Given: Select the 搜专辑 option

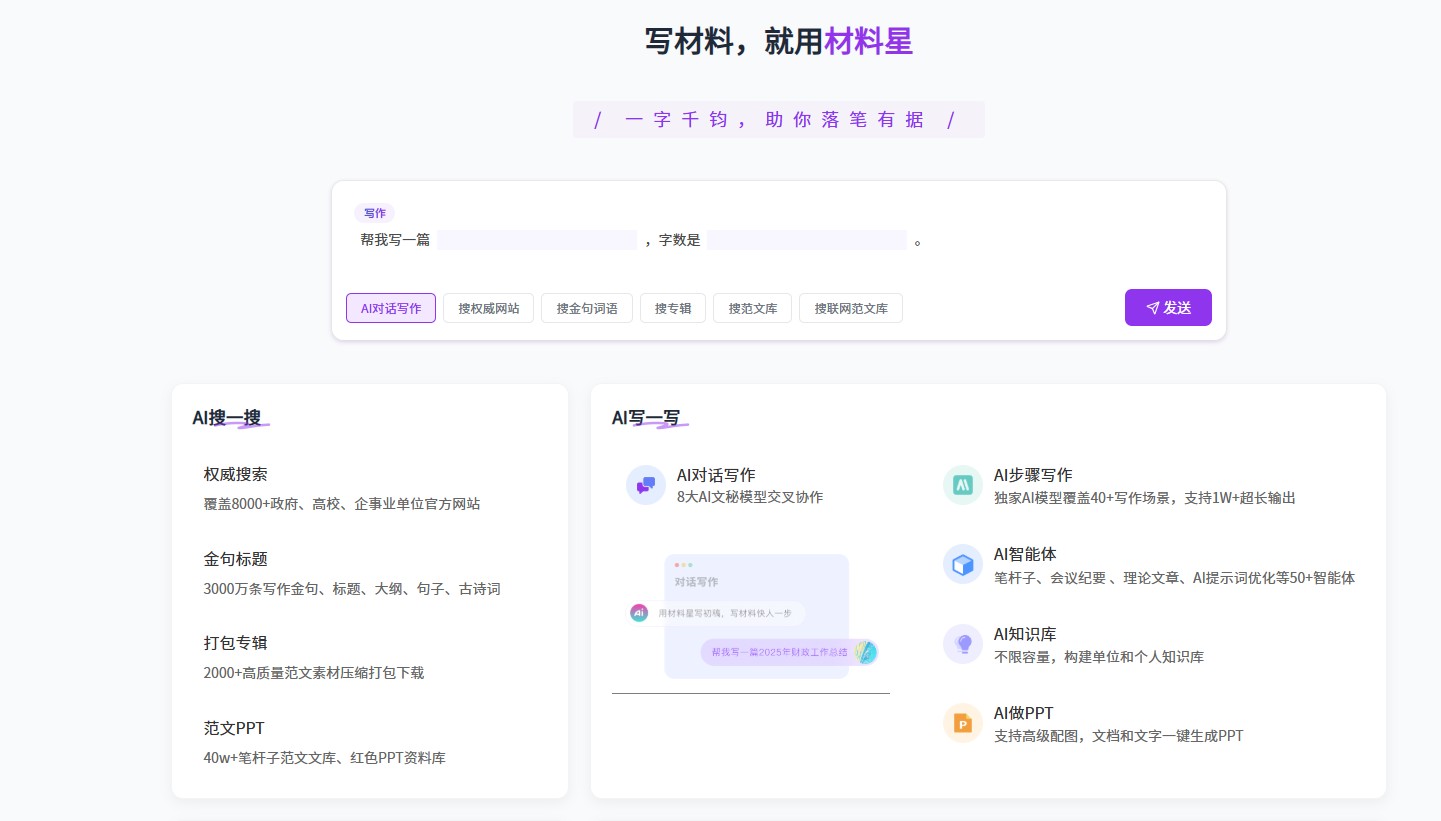Looking at the screenshot, I should (x=672, y=308).
